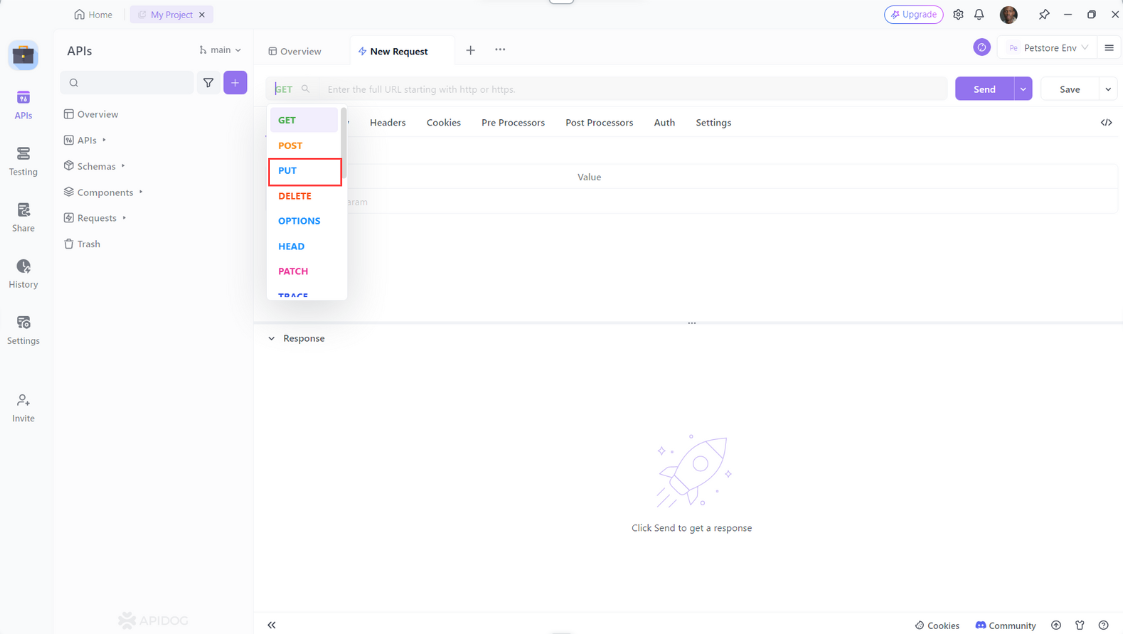Screen dimensions: 1123x634
Task: Open Overview in the sidebar tree
Action: [x=92, y=114]
